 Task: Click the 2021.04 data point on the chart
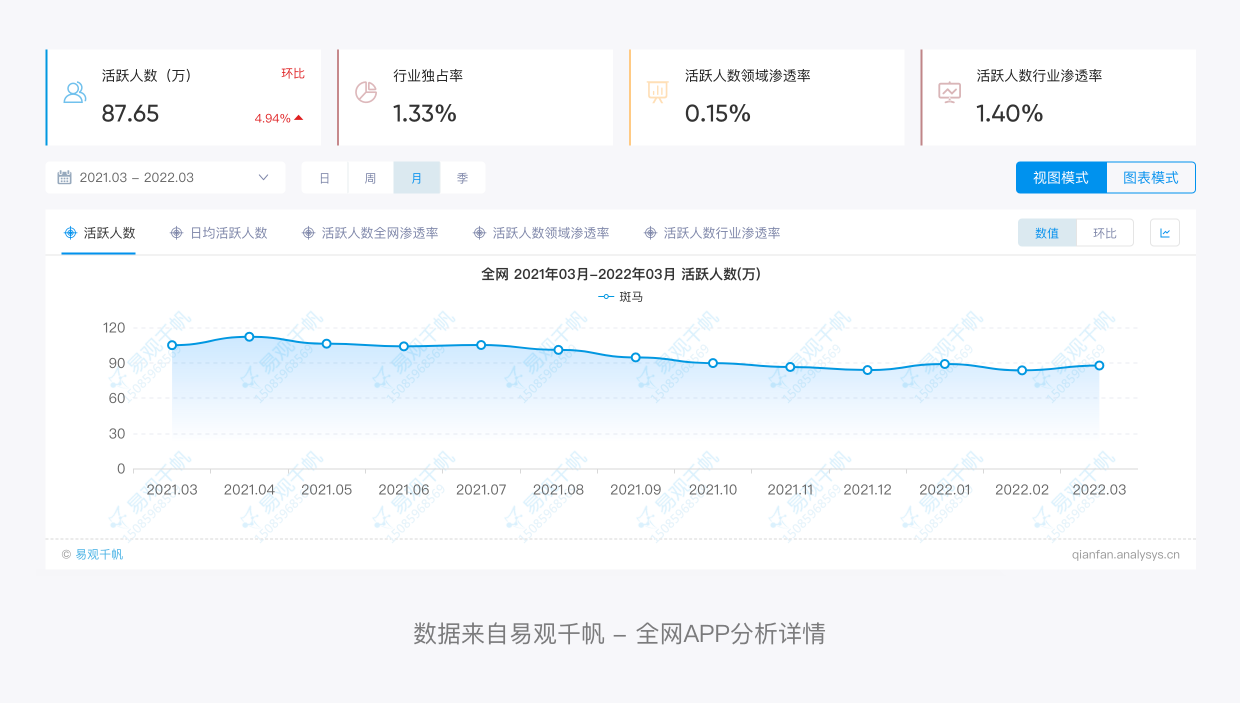point(248,337)
